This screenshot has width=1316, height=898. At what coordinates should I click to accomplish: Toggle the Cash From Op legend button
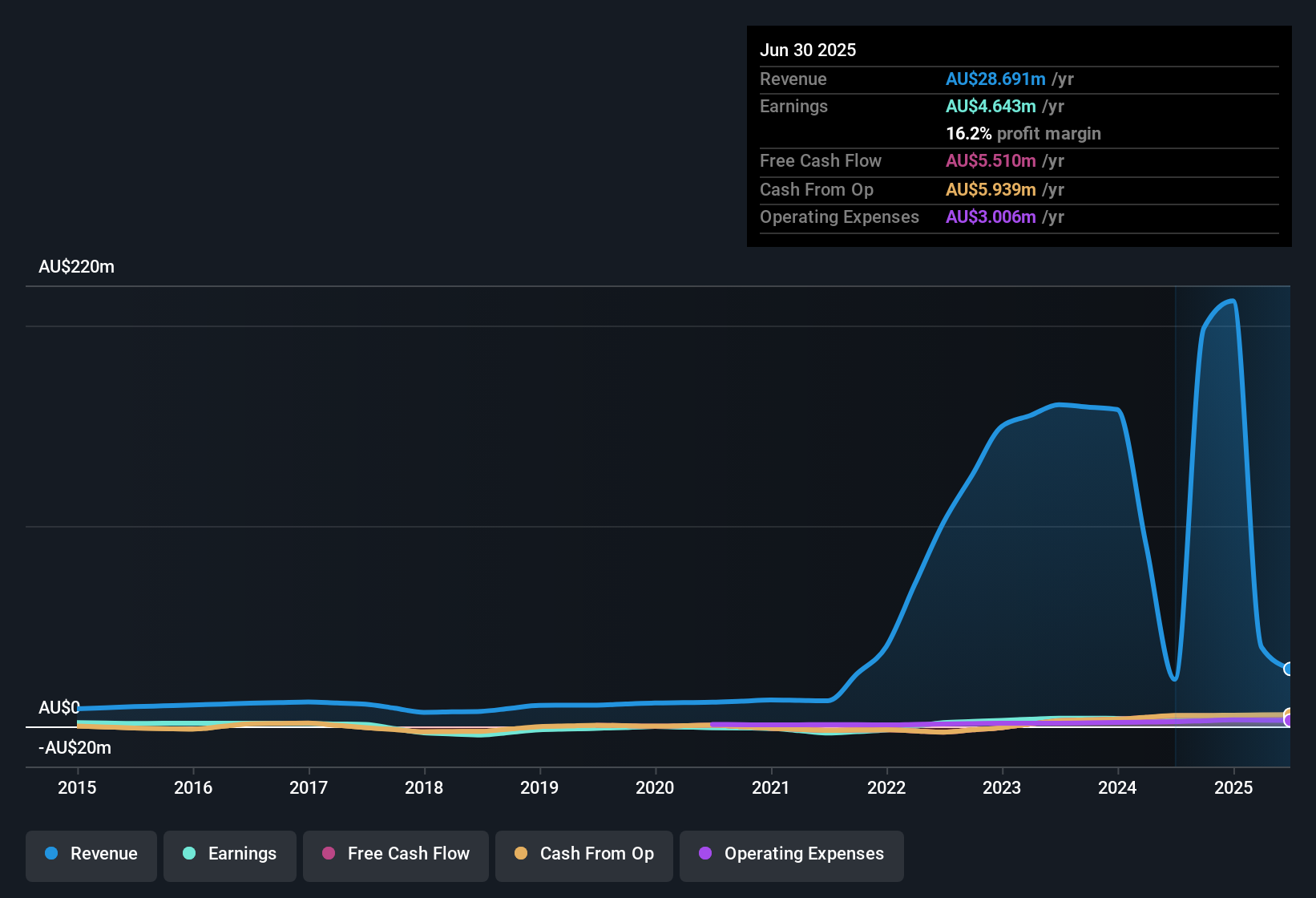584,855
